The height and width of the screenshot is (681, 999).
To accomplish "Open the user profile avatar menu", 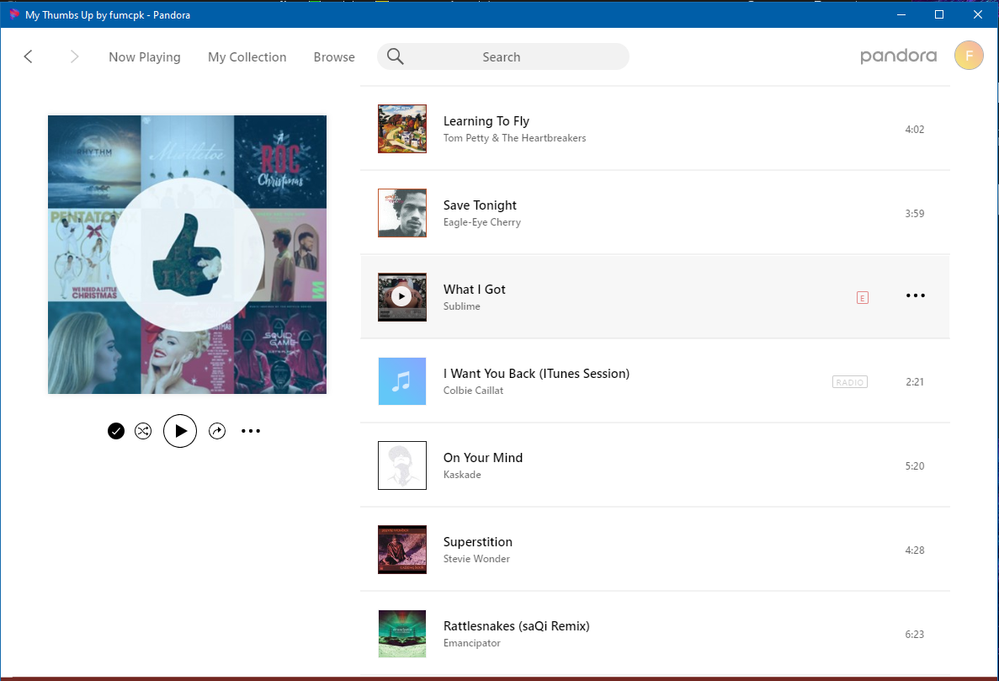I will coord(969,56).
